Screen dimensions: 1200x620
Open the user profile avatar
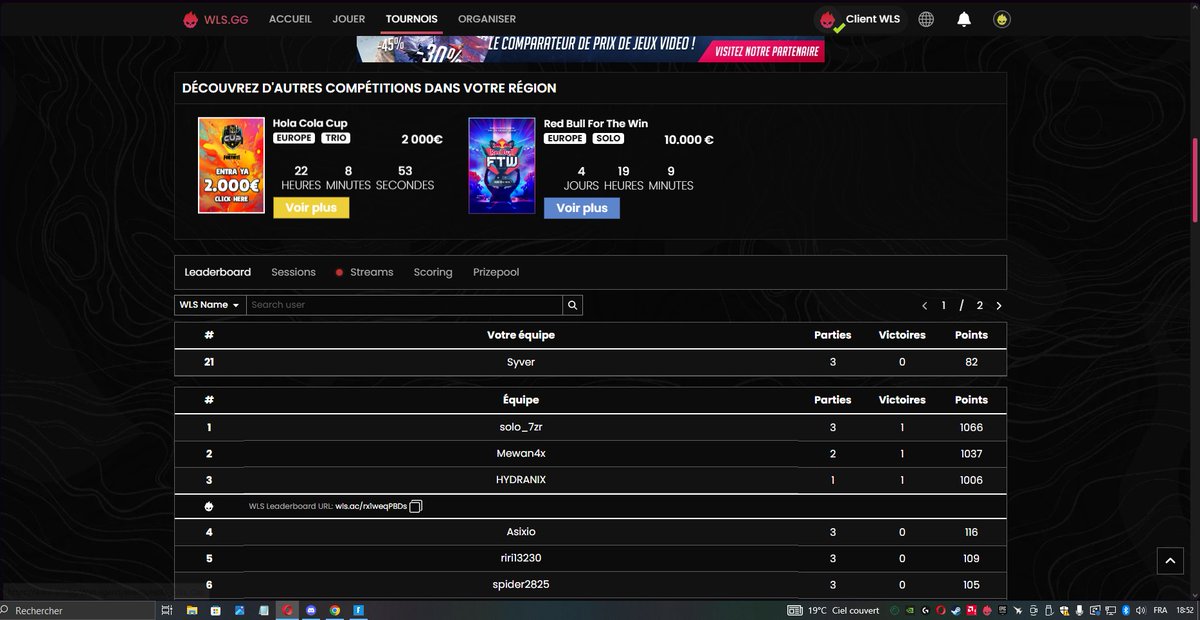point(1001,19)
